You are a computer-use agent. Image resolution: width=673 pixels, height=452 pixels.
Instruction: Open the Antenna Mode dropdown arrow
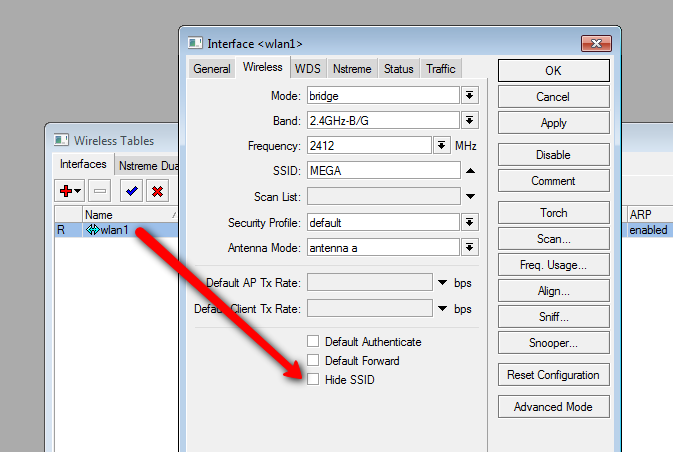click(x=470, y=247)
